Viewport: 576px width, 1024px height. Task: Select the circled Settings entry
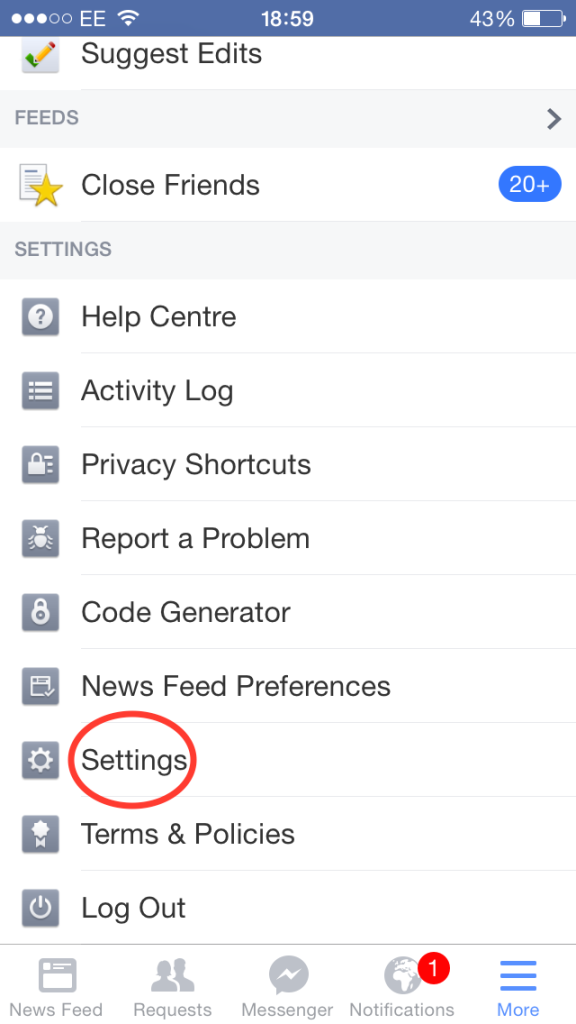point(133,760)
